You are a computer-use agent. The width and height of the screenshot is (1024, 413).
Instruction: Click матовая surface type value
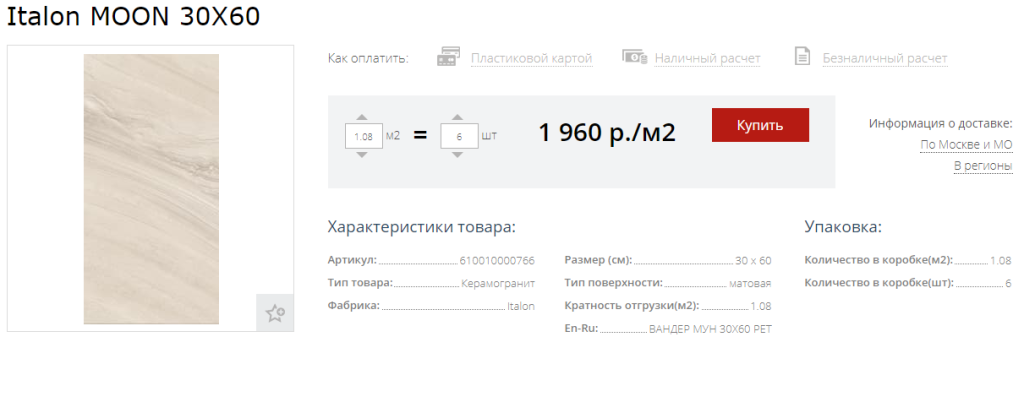click(750, 284)
